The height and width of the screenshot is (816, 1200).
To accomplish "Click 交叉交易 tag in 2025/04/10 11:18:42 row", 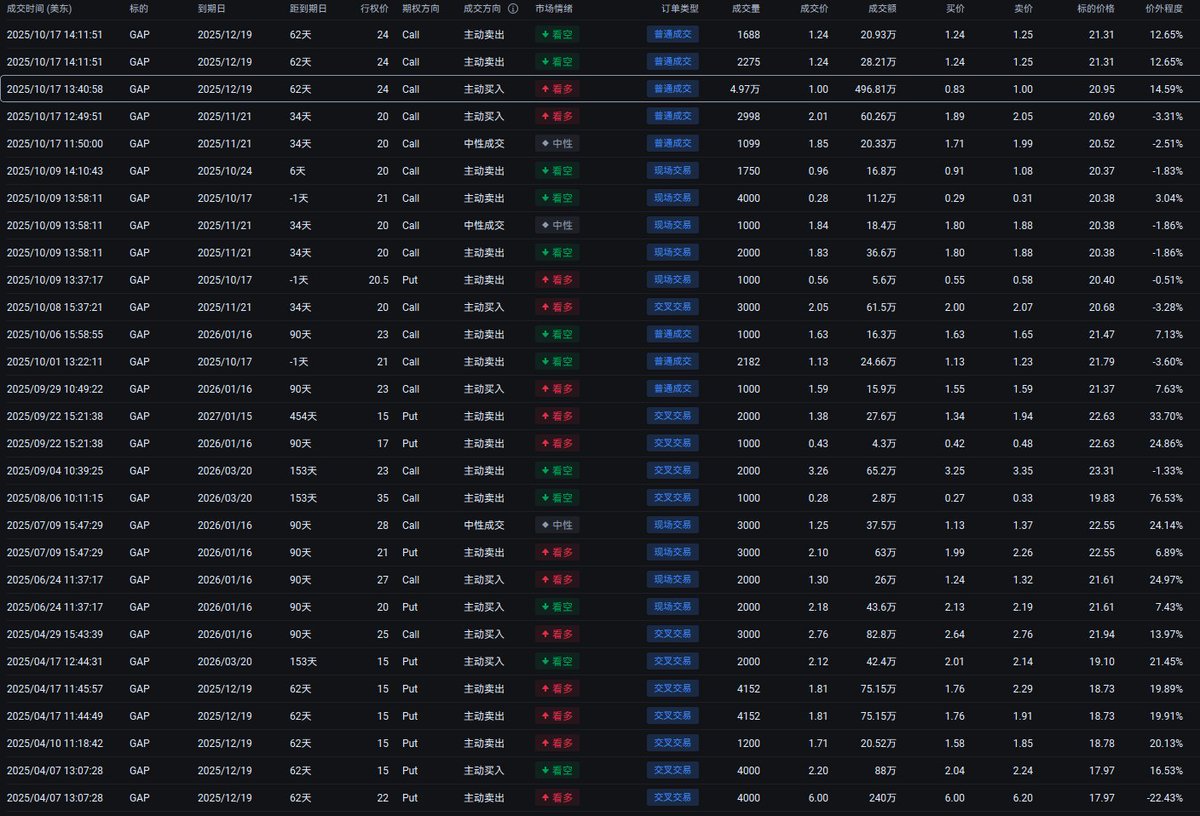I will pos(673,743).
